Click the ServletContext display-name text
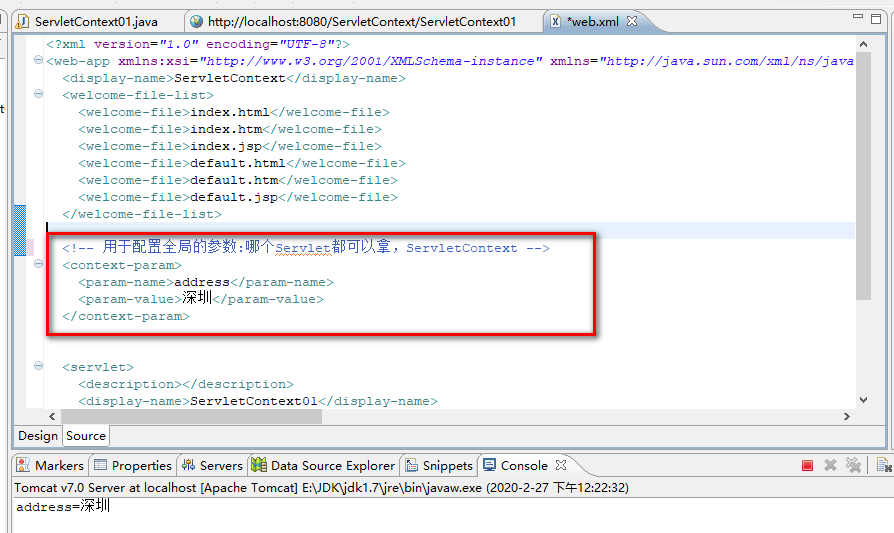This screenshot has height=533, width=894. pyautogui.click(x=229, y=78)
